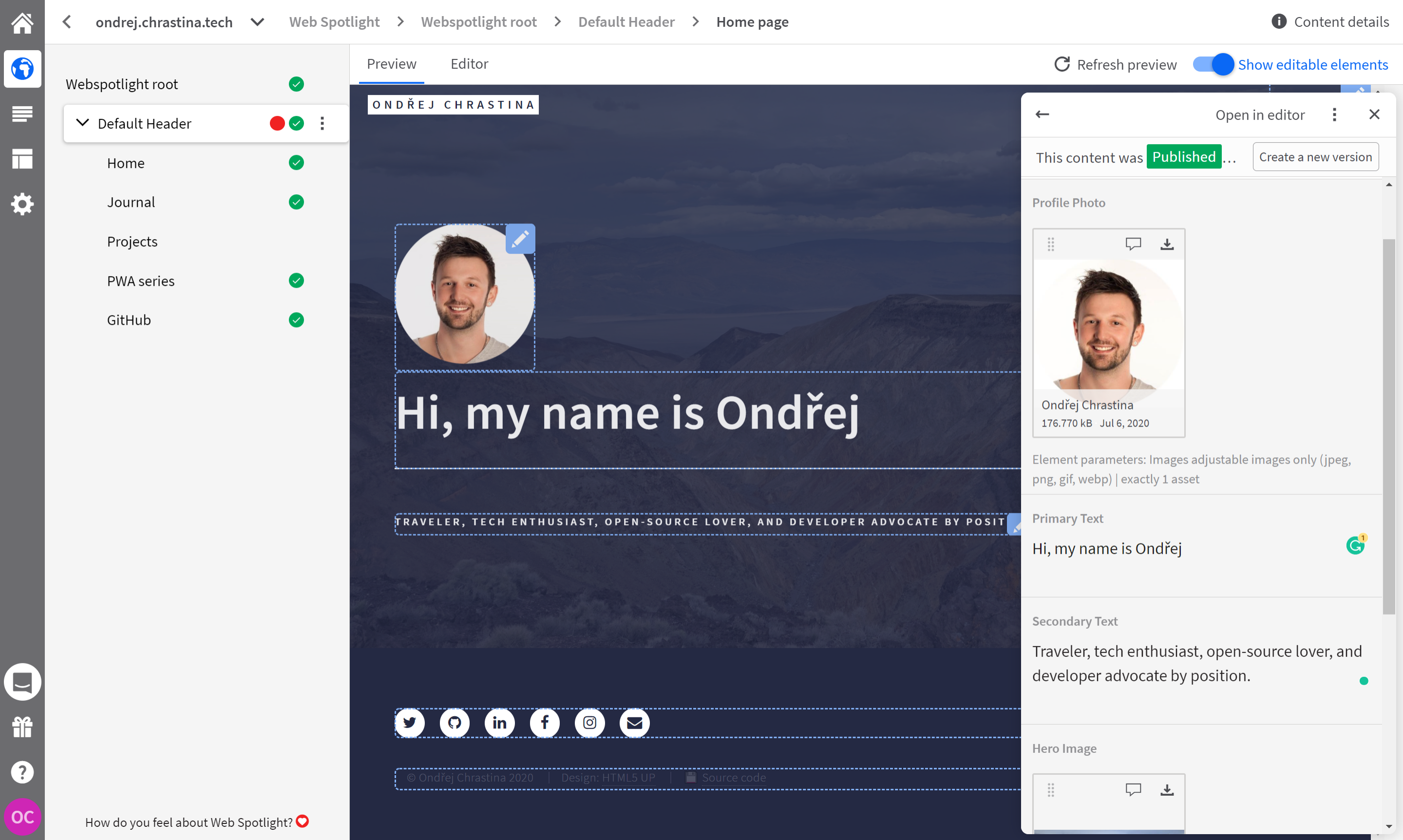The height and width of the screenshot is (840, 1403).
Task: Open the Web Spotlight globe icon
Action: pos(22,69)
